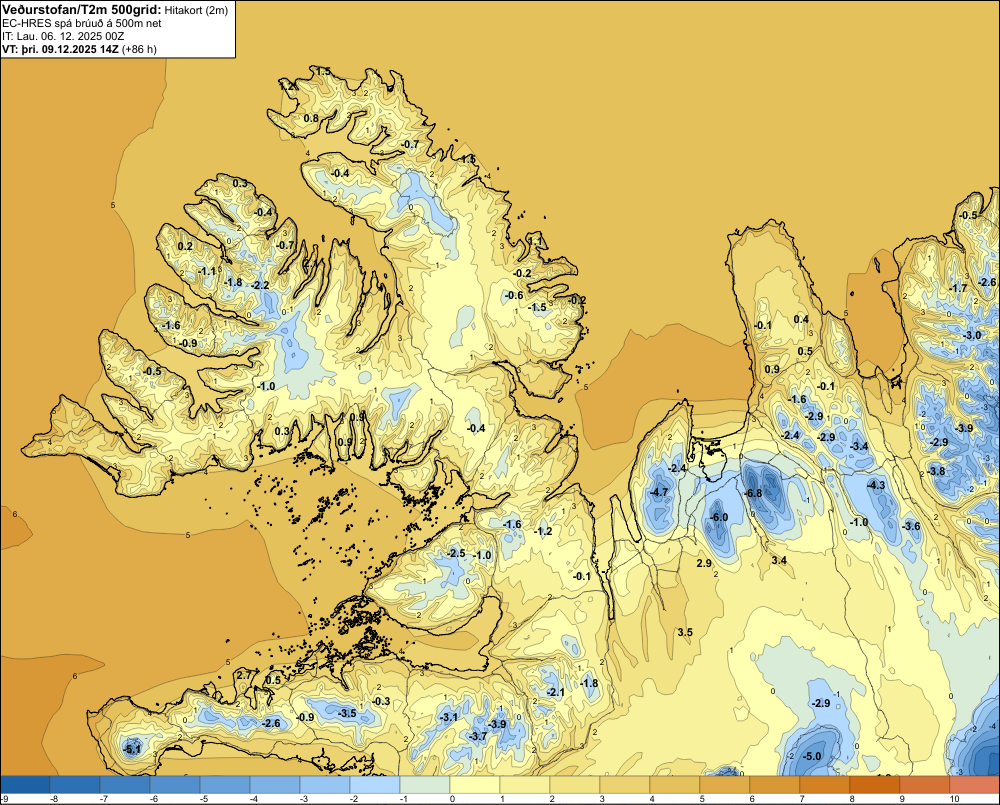Click the IT: Lau. 06. 12. 2025 00Z line
Viewport: 1000px width, 805px height.
(x=63, y=36)
